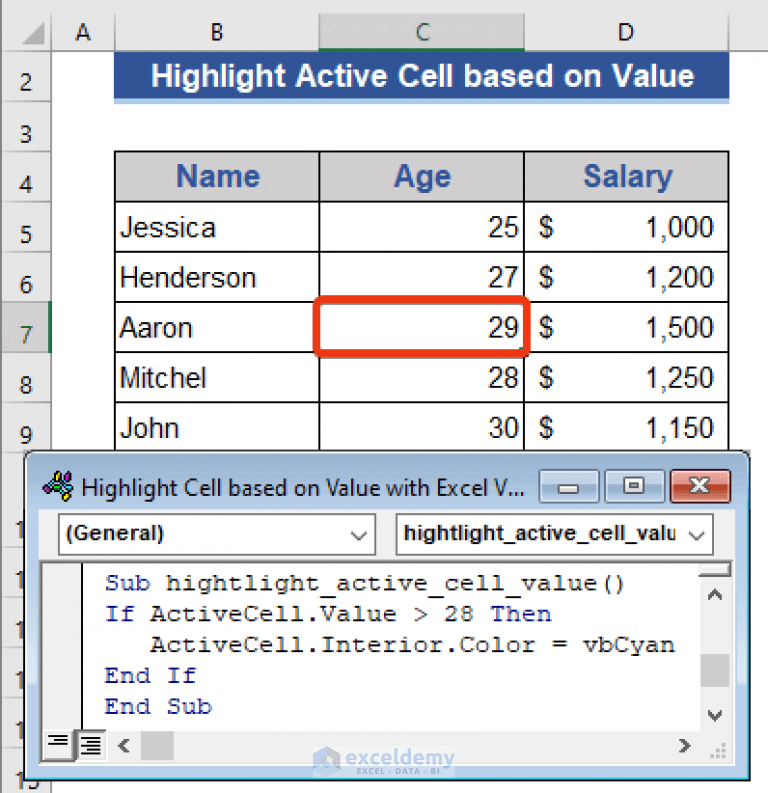Select row 2 header
This screenshot has height=793, width=768.
click(26, 77)
